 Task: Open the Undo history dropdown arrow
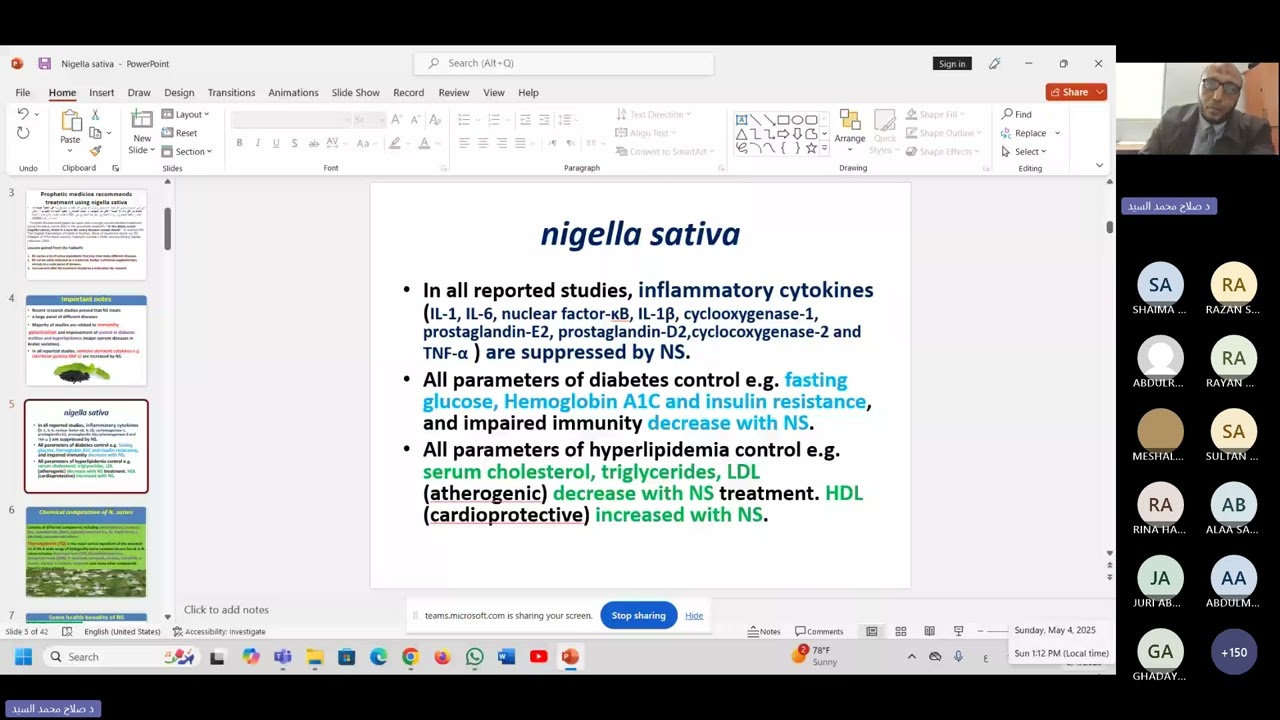37,115
